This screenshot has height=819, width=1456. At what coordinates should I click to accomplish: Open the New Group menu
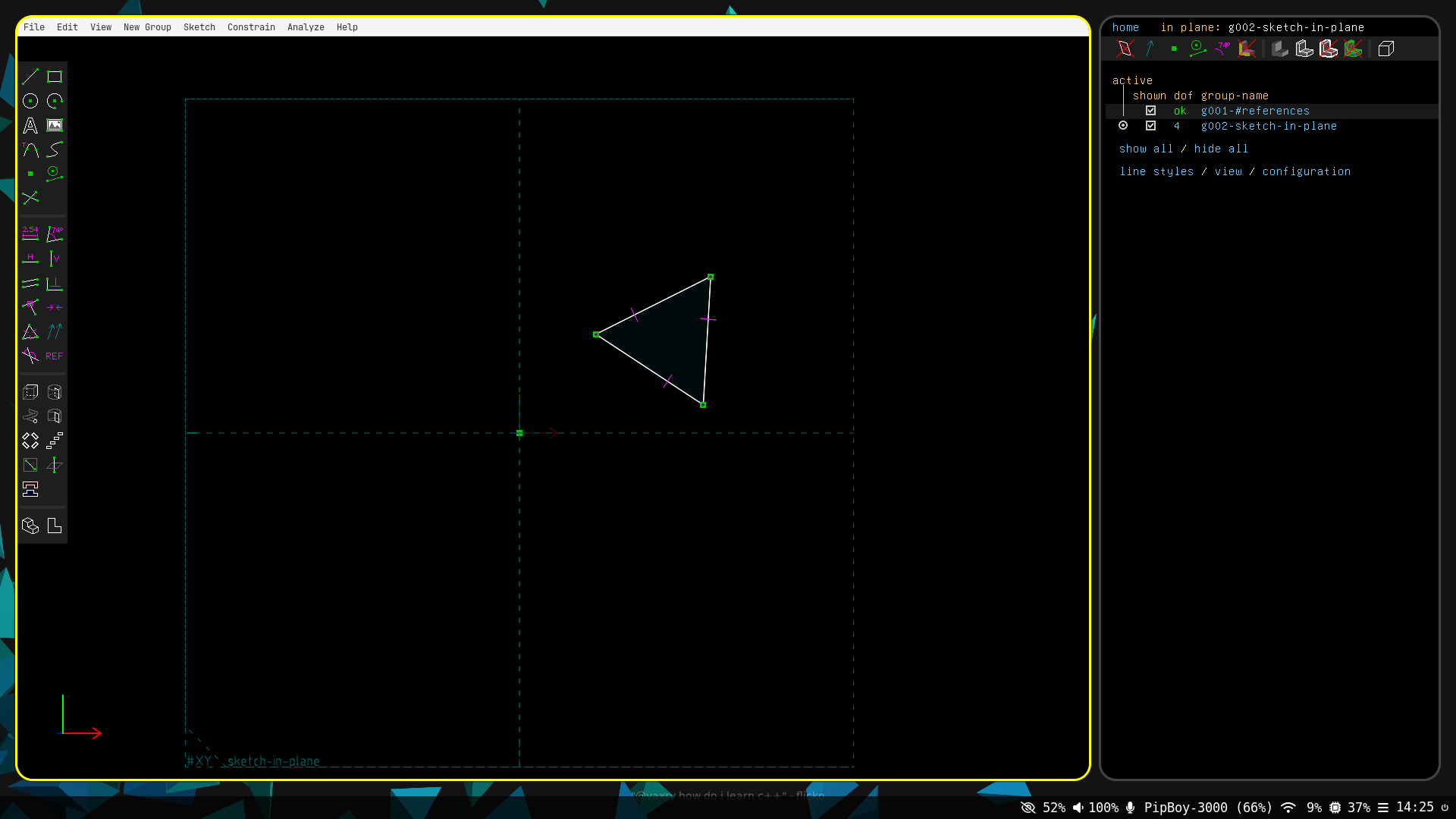click(147, 27)
